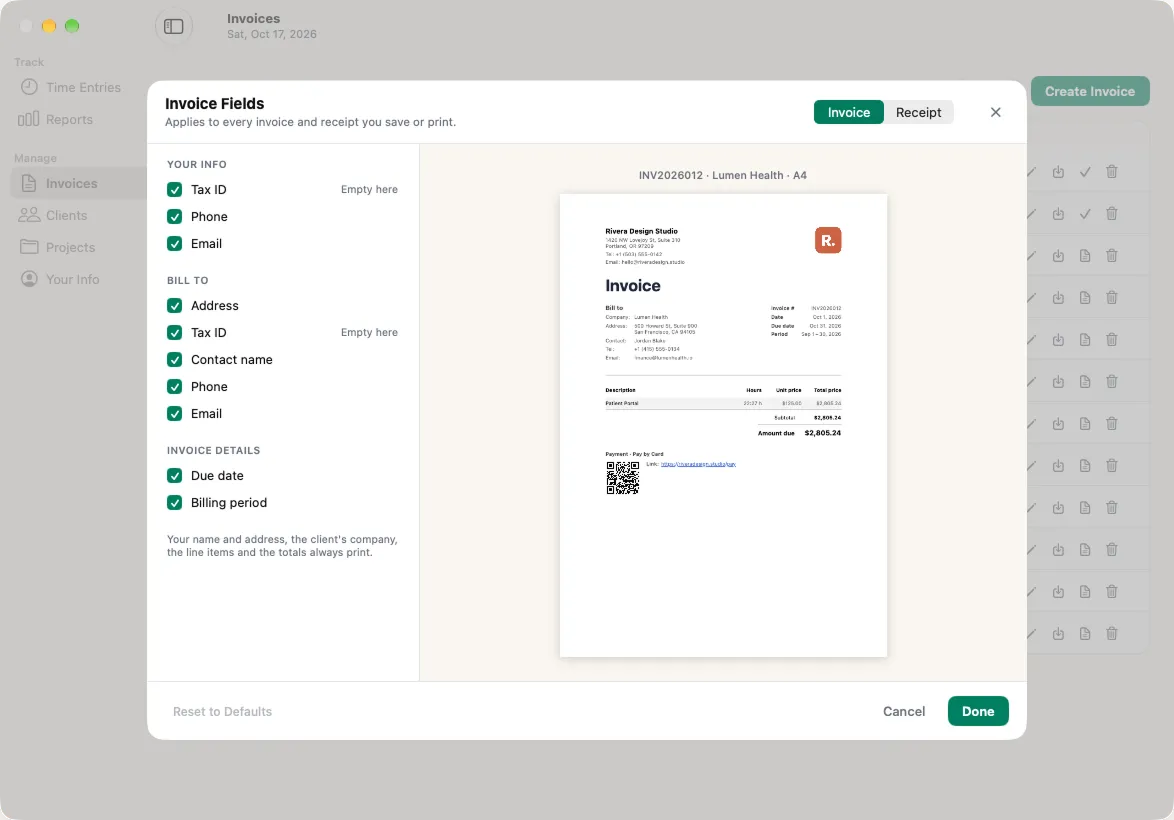Click the QR code in the invoice preview
The image size is (1174, 820).
pos(622,478)
